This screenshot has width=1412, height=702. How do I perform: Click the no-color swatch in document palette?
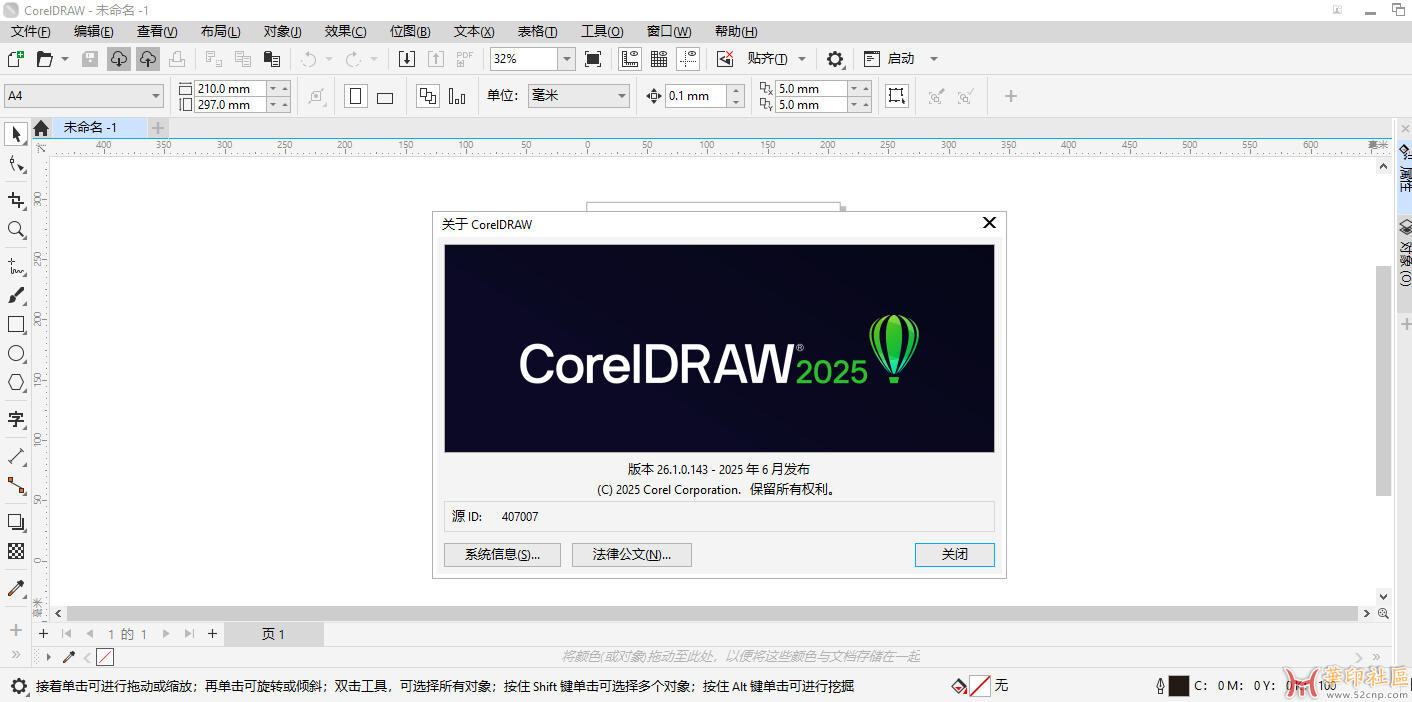pos(105,657)
